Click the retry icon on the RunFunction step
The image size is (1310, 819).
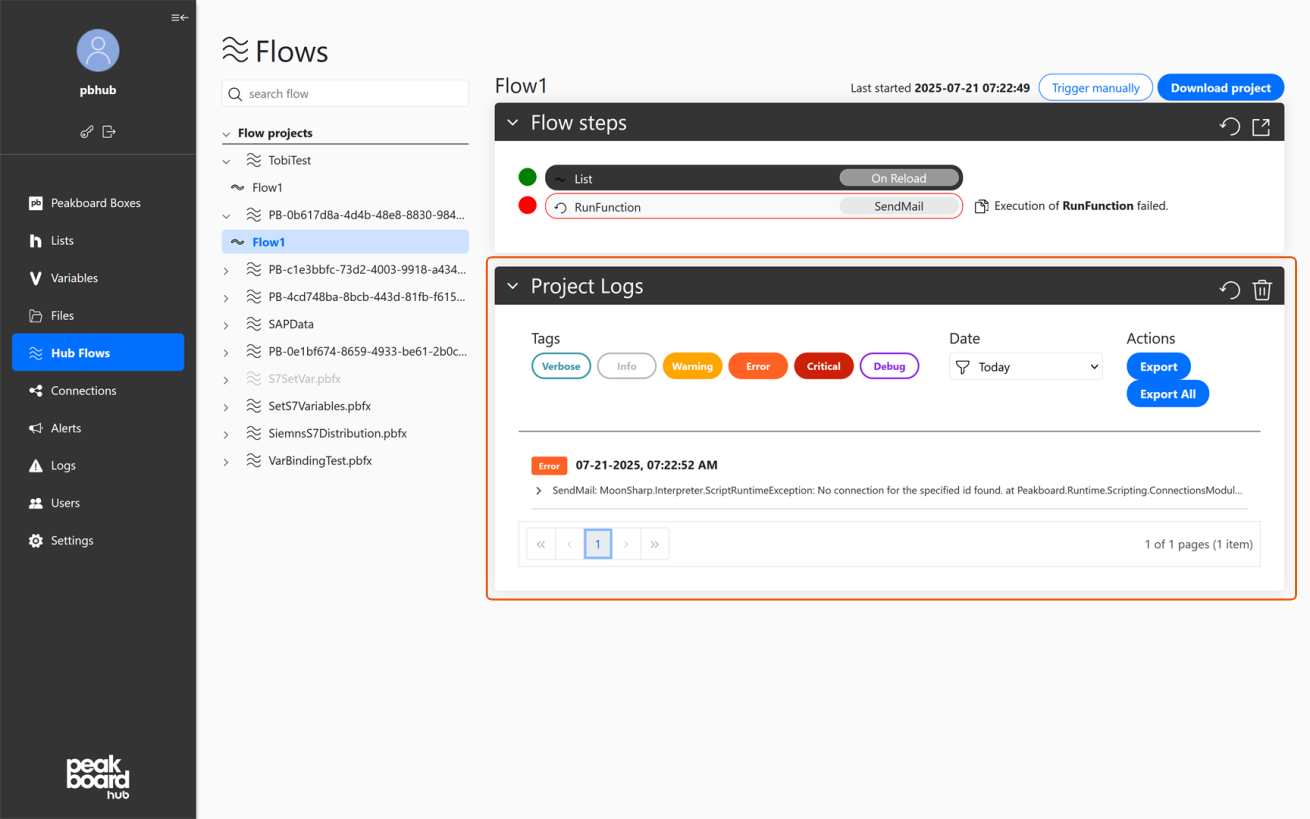pyautogui.click(x=560, y=206)
